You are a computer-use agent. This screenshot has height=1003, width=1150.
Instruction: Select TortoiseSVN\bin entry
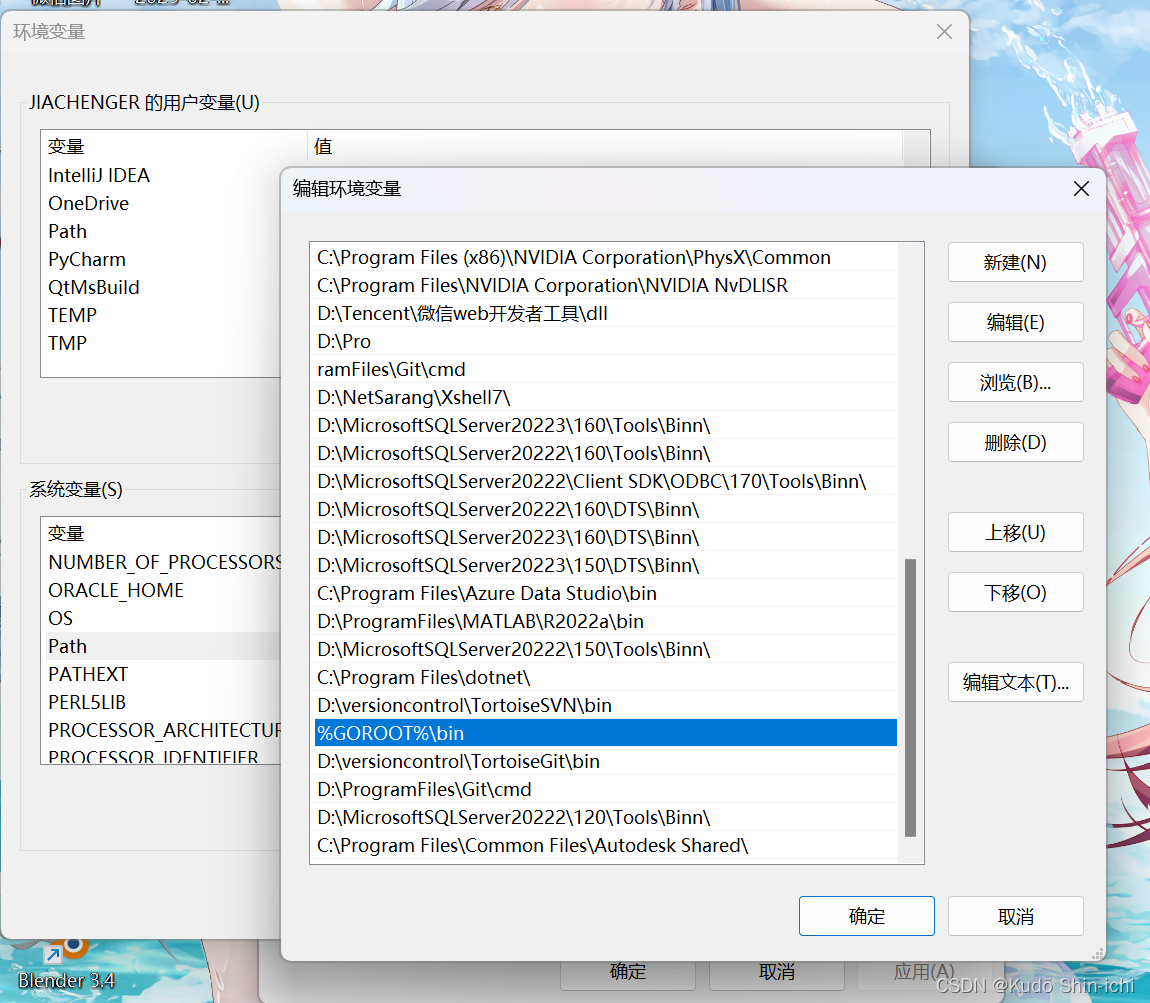(x=606, y=705)
